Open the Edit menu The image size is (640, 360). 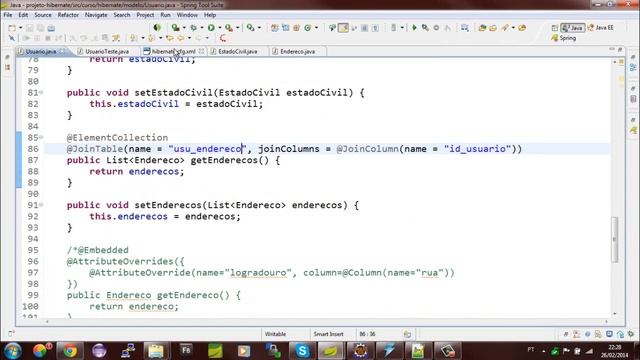tap(23, 15)
